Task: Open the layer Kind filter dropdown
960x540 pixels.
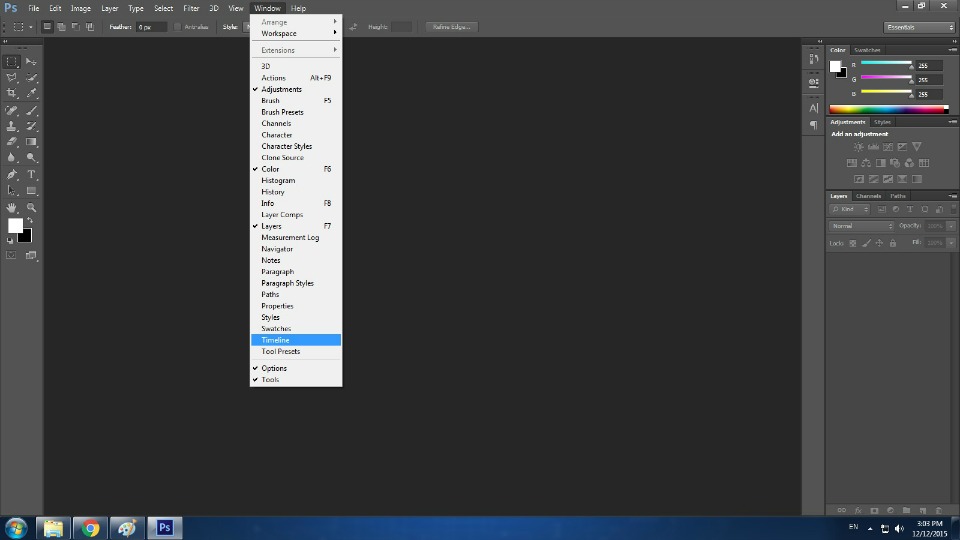Action: (849, 209)
